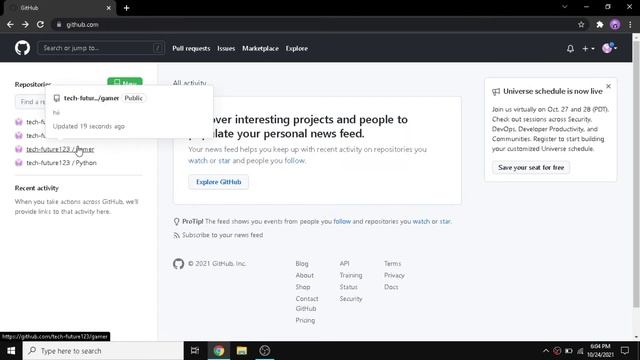Viewport: 640px width, 360px height.
Task: Click the 'follow' link in the ProTip line
Action: pyautogui.click(x=342, y=222)
